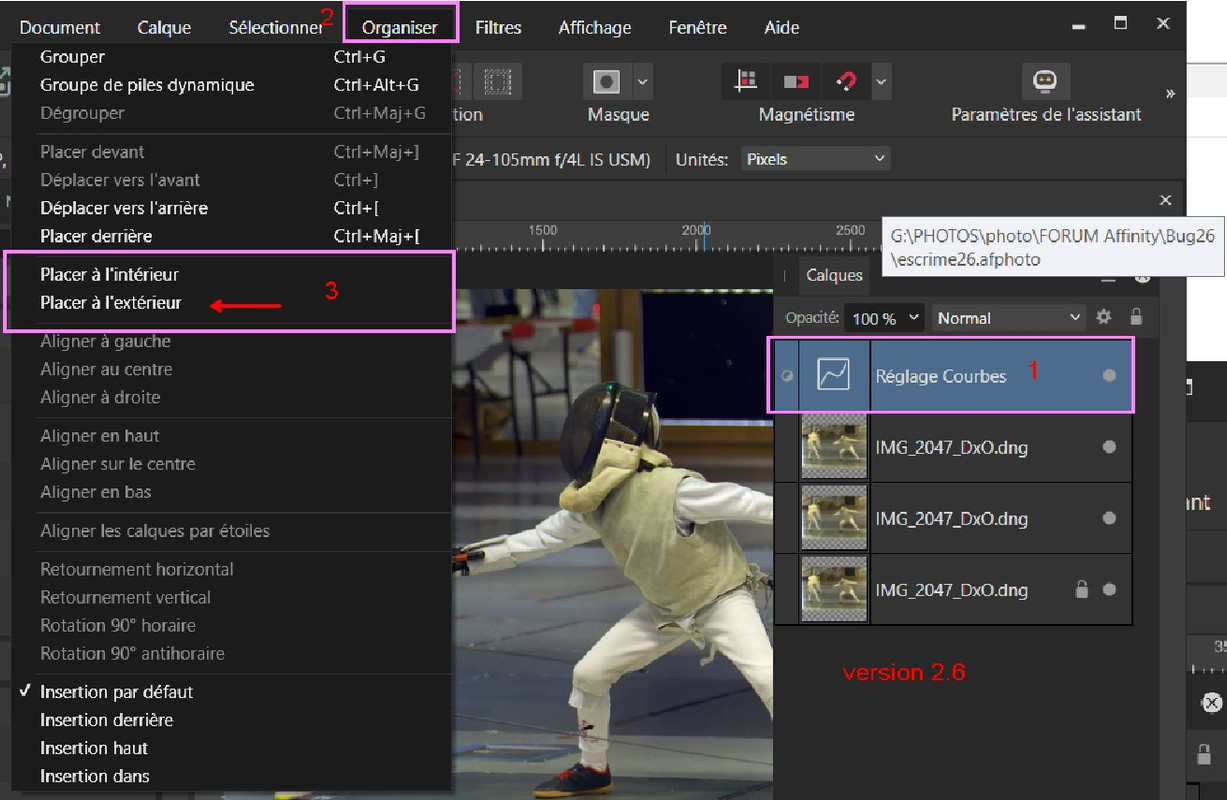The width and height of the screenshot is (1227, 800).
Task: Unlock the locked IMG_2047_DxO.dng layer via padlock
Action: 1081,590
